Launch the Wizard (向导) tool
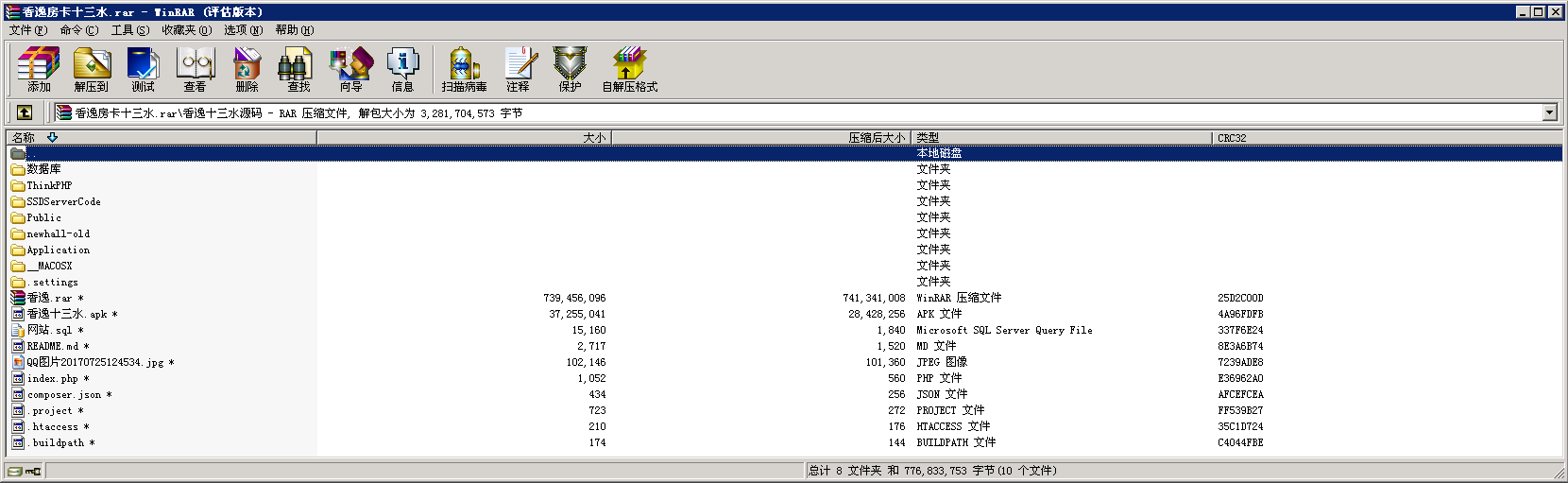1568x483 pixels. (x=350, y=69)
